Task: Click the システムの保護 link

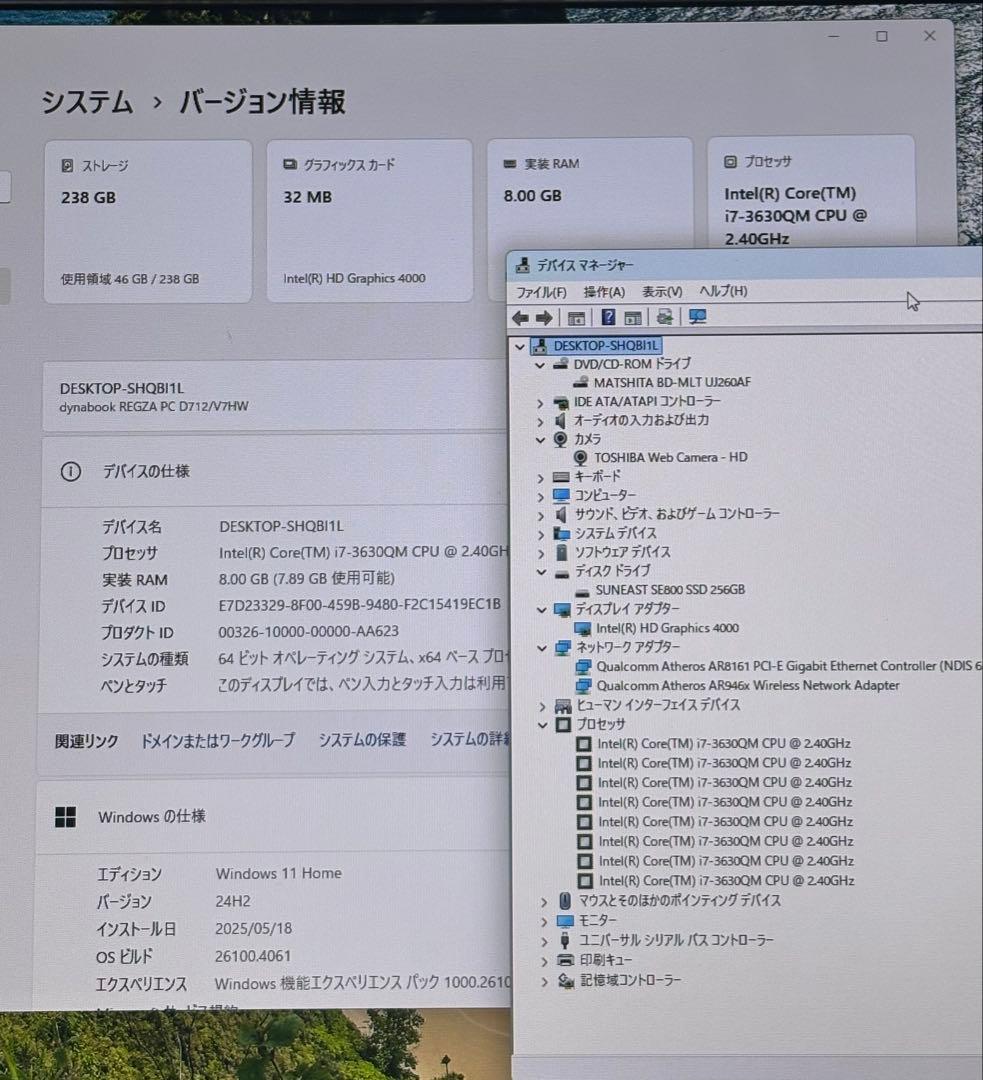Action: pos(360,741)
